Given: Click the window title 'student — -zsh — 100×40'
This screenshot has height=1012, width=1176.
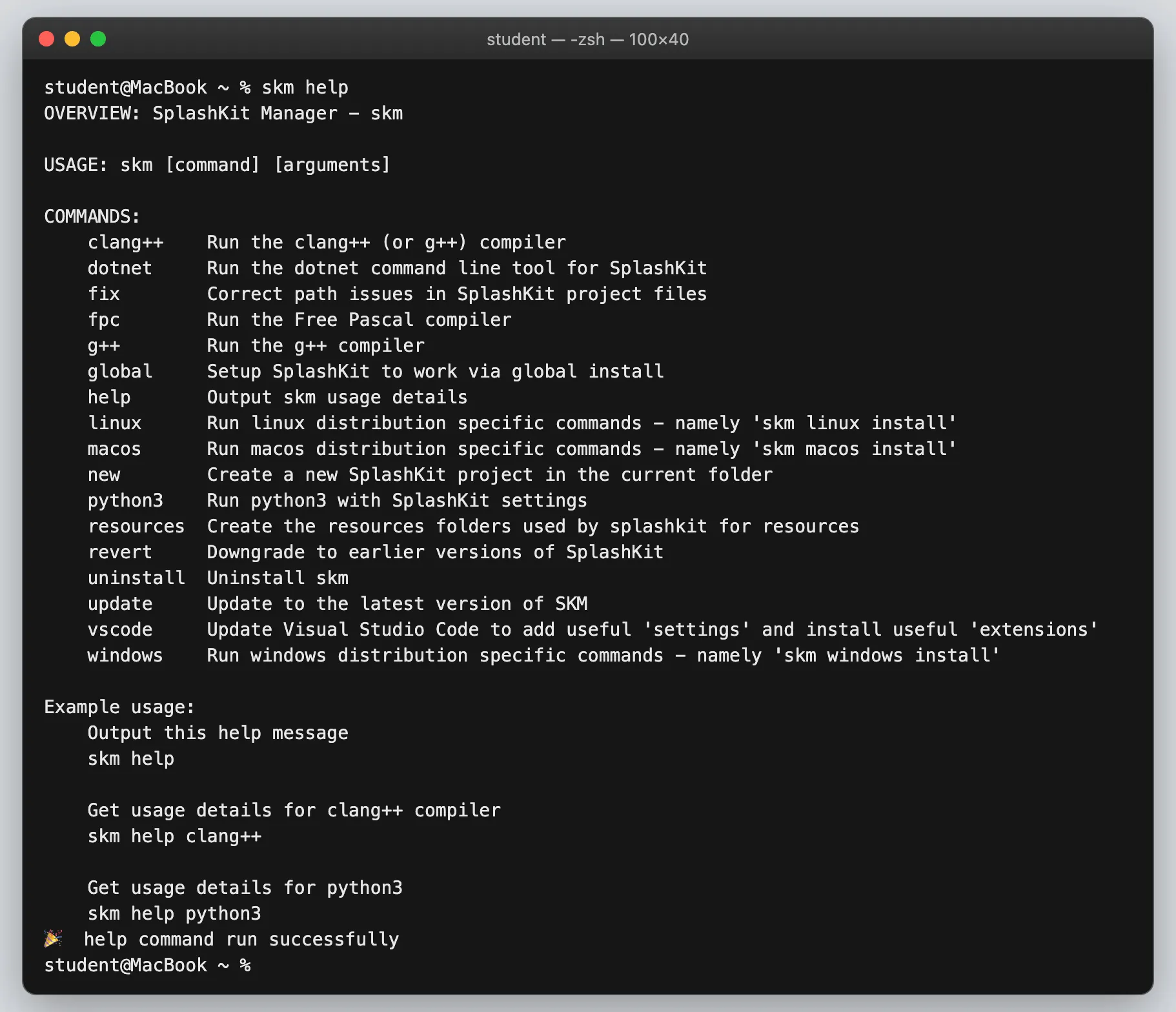Looking at the screenshot, I should point(587,39).
